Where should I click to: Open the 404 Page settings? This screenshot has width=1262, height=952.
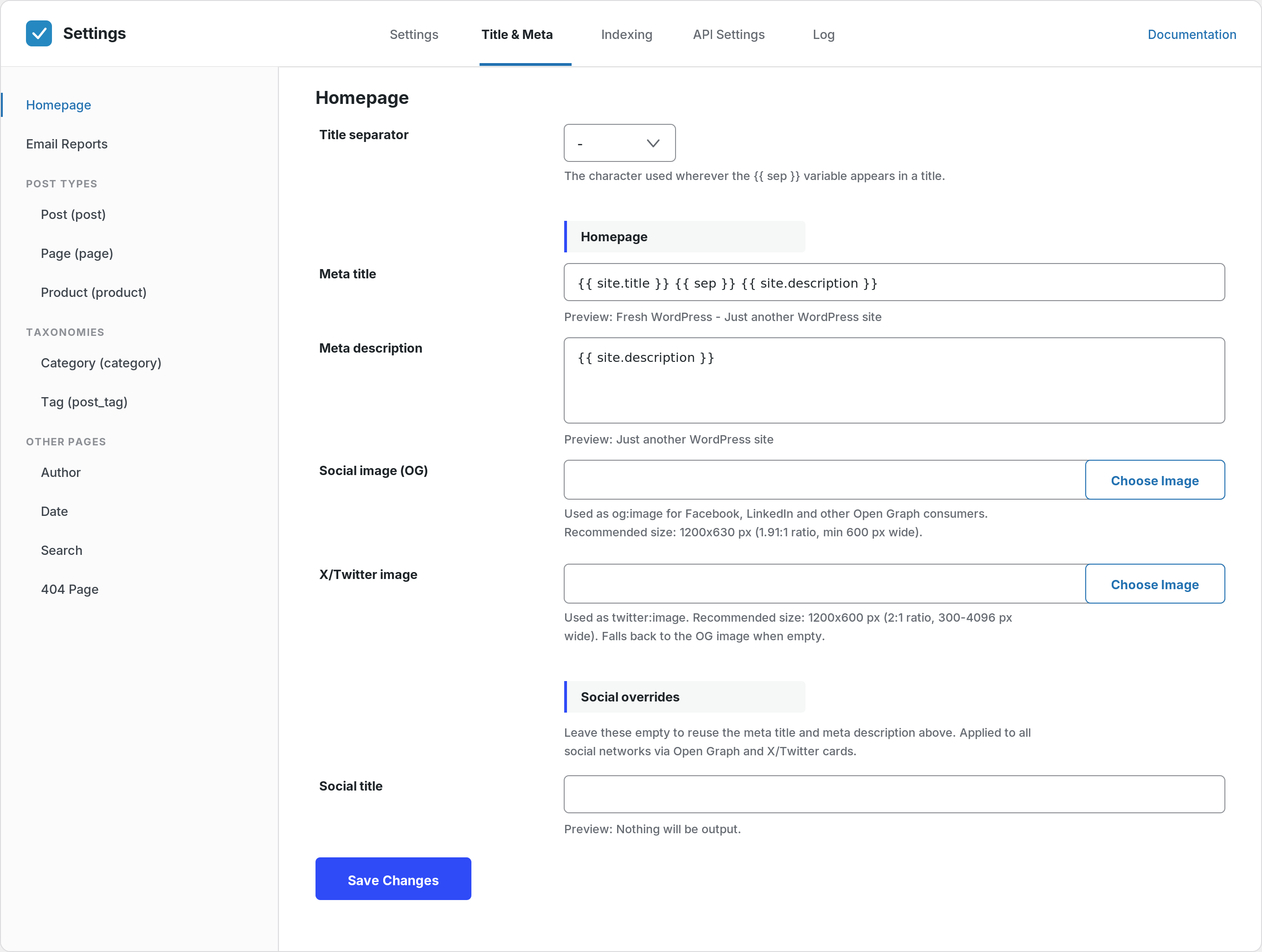click(x=70, y=589)
